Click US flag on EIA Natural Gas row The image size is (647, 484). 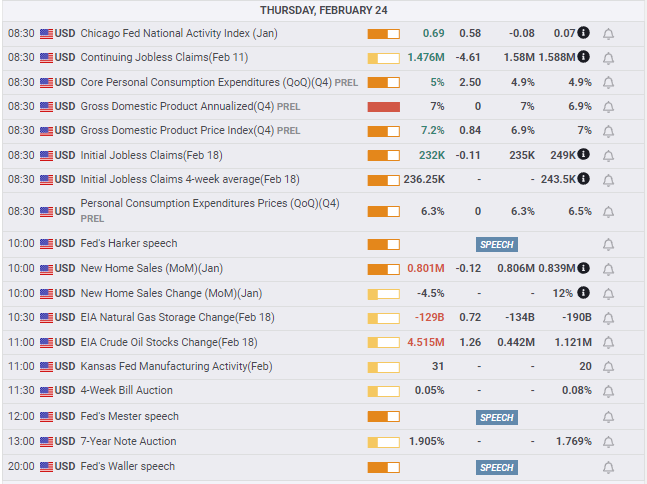point(46,318)
